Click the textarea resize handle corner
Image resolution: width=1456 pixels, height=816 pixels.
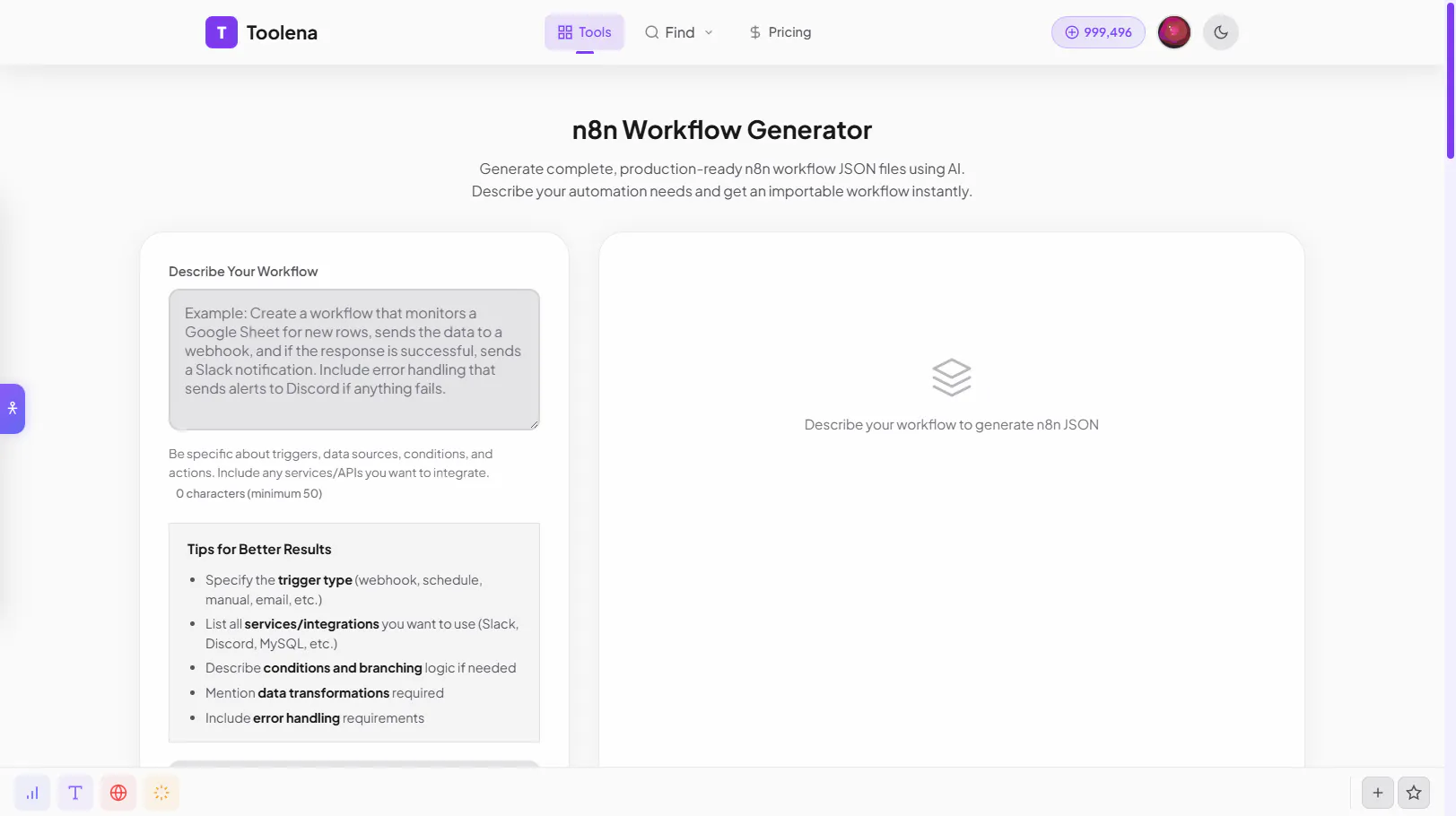534,424
